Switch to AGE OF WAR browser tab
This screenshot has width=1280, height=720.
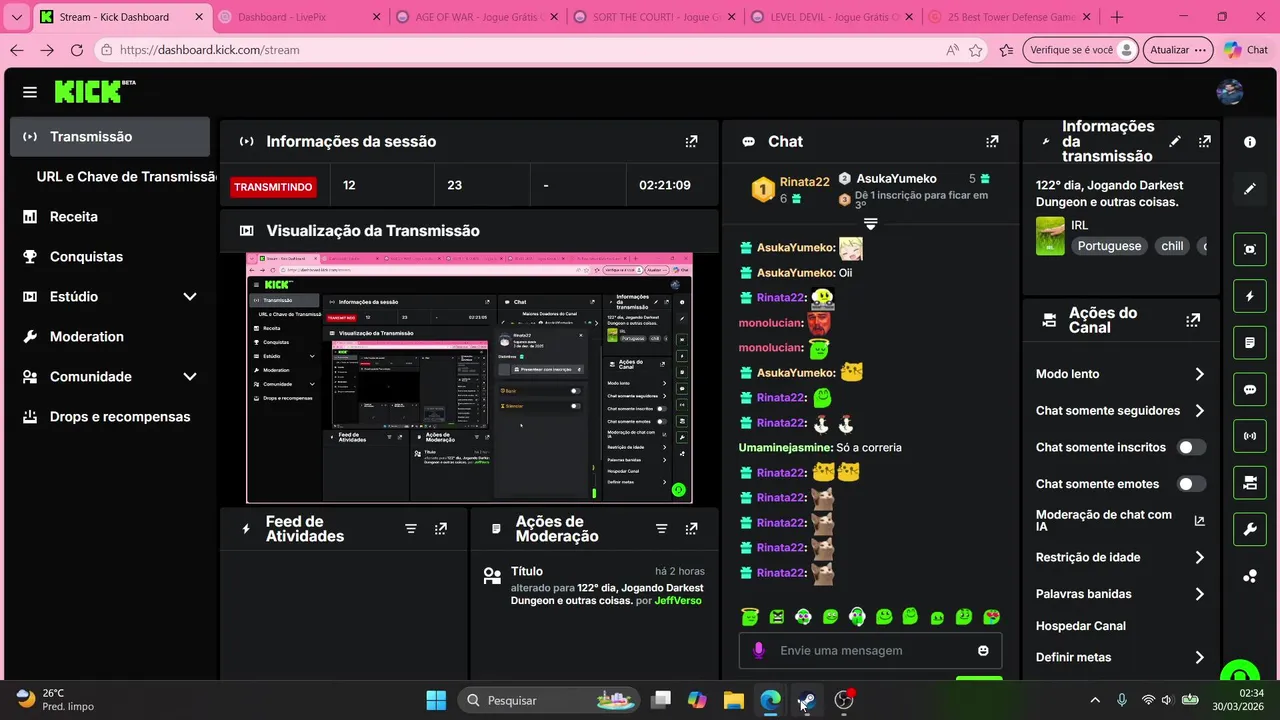pos(476,17)
